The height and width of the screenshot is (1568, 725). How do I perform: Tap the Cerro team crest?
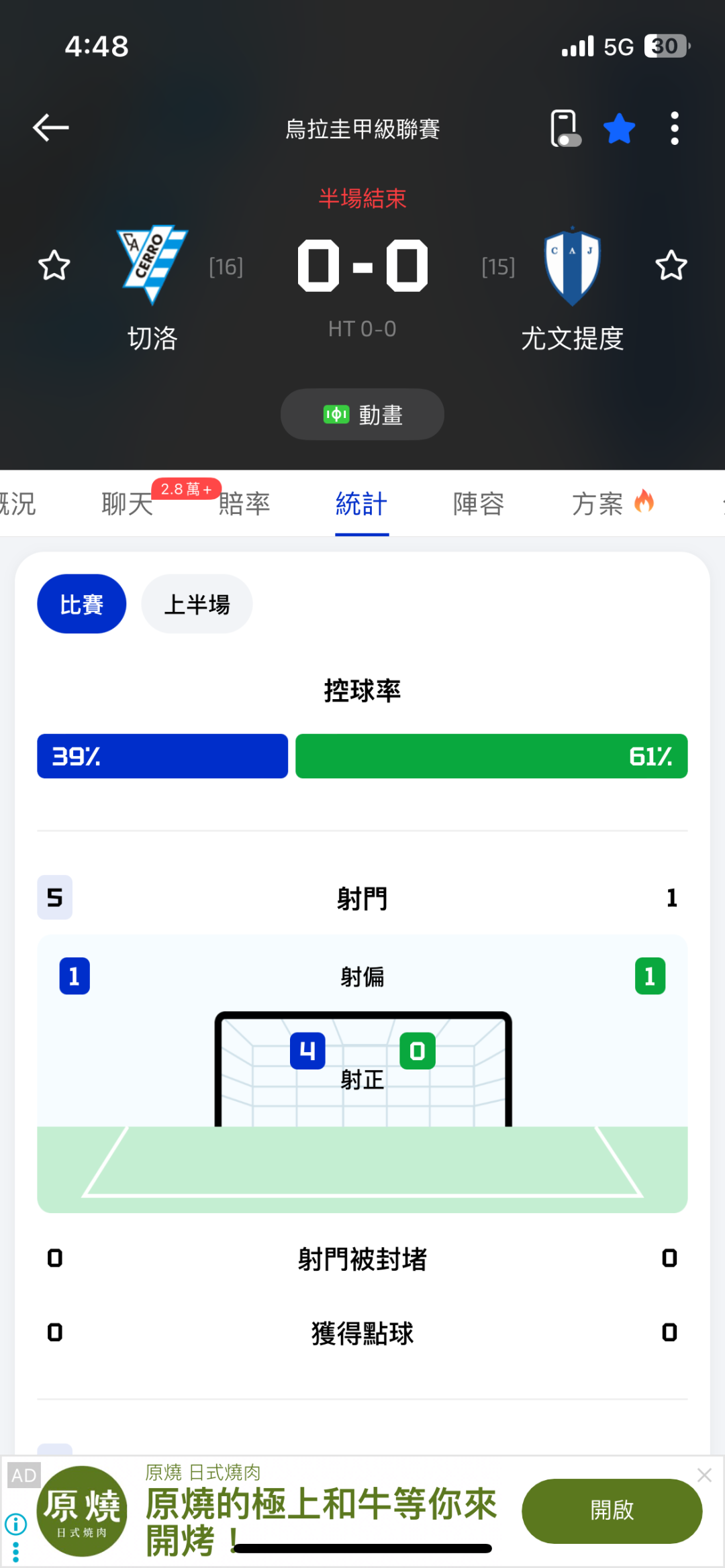point(153,264)
